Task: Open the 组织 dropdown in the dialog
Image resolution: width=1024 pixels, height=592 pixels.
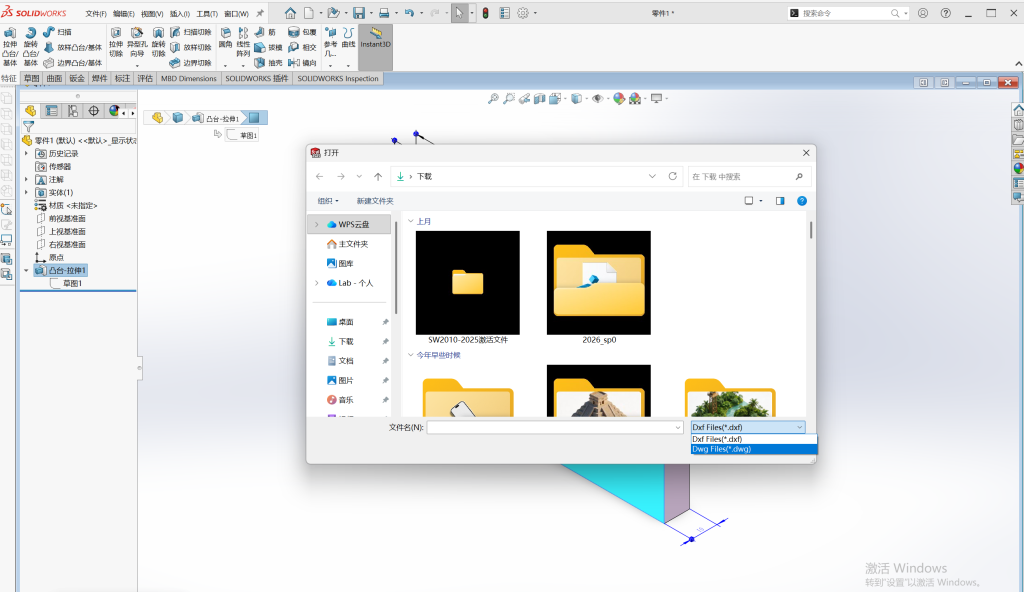Action: pos(328,201)
